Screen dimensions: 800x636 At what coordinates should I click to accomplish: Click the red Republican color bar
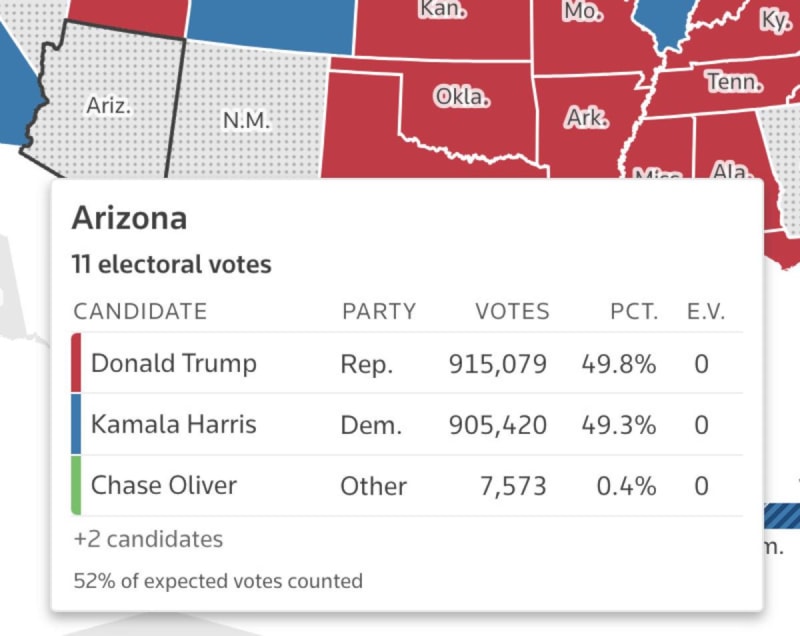[77, 363]
